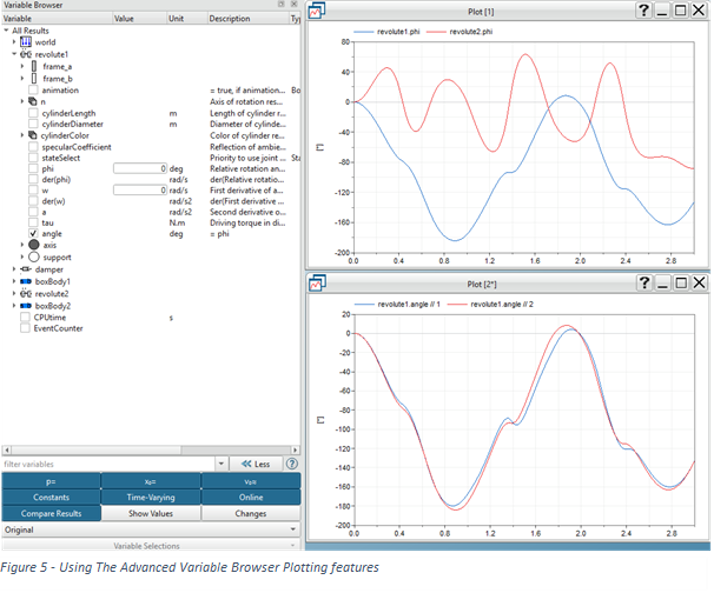The image size is (714, 593).
Task: Click the Plot [1] window icon
Action: pos(316,10)
